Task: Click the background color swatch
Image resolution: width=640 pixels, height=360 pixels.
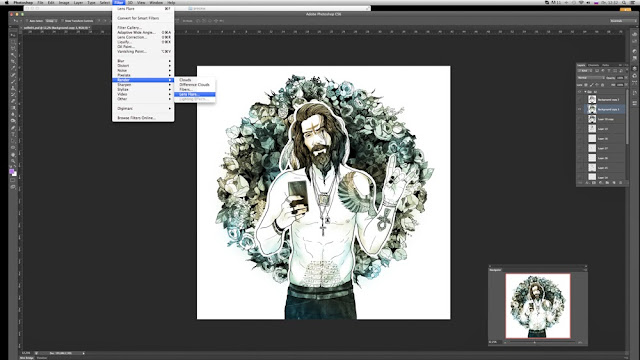Action: coord(15,174)
